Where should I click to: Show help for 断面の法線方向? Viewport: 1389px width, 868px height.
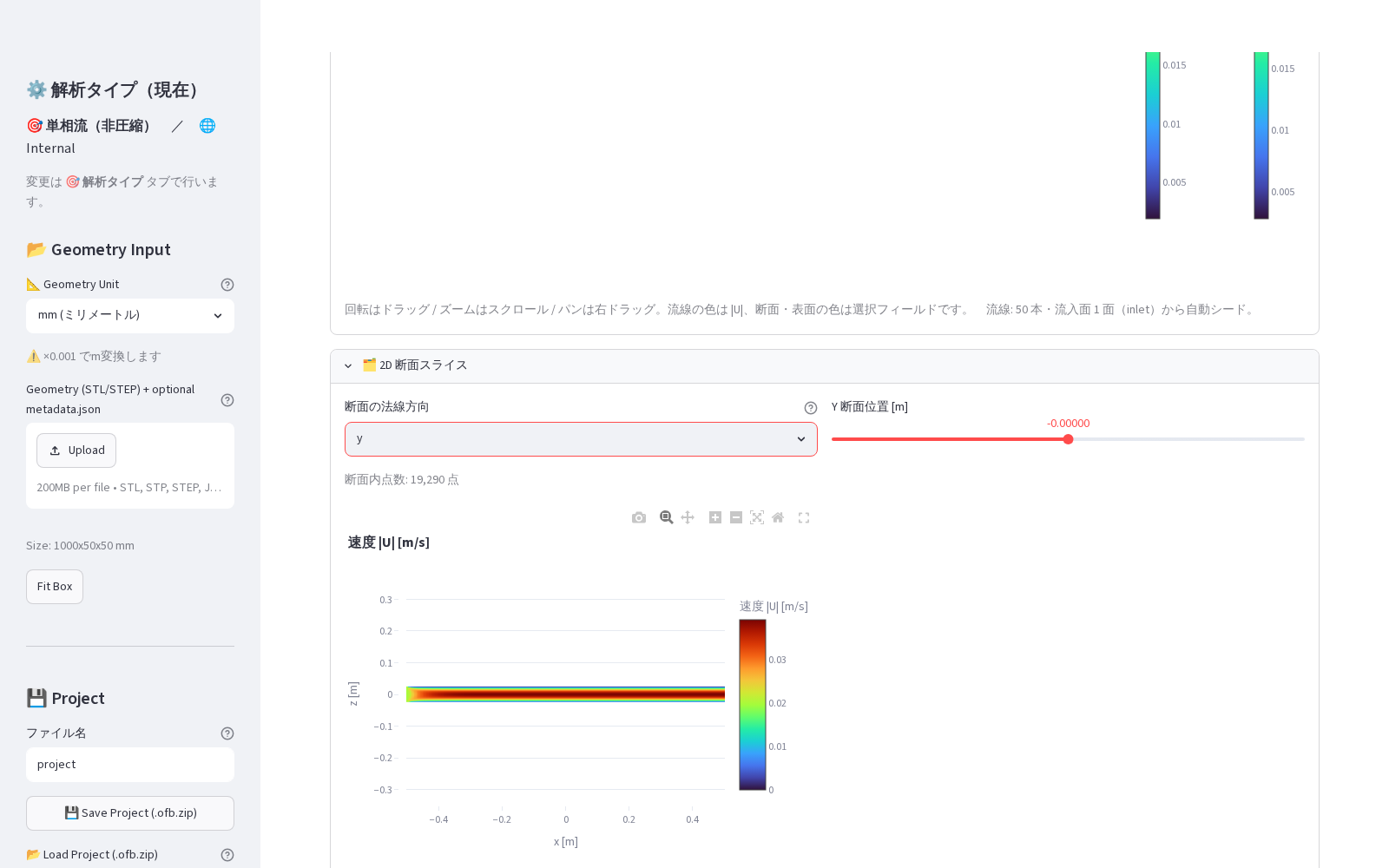pyautogui.click(x=811, y=408)
